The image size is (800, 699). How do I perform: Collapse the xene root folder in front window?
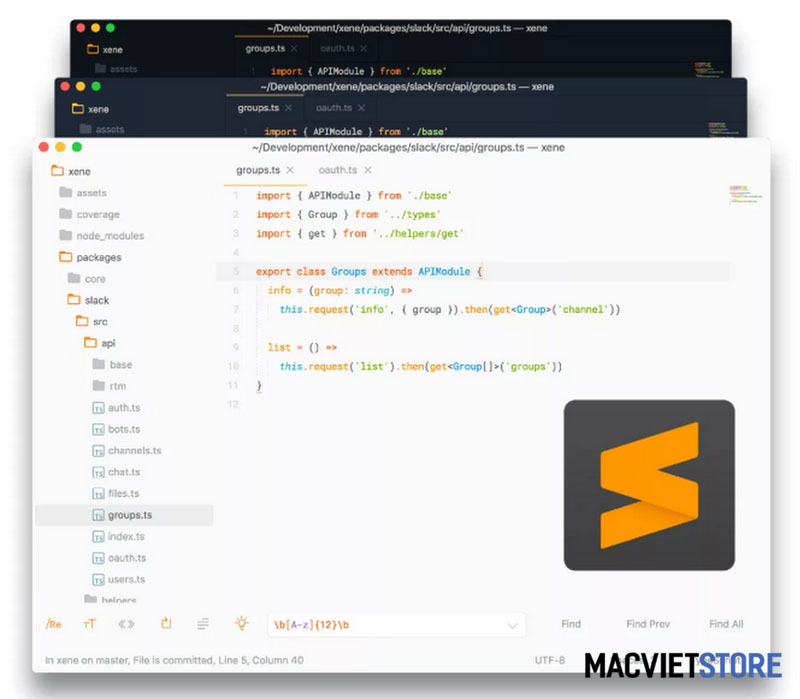71,171
